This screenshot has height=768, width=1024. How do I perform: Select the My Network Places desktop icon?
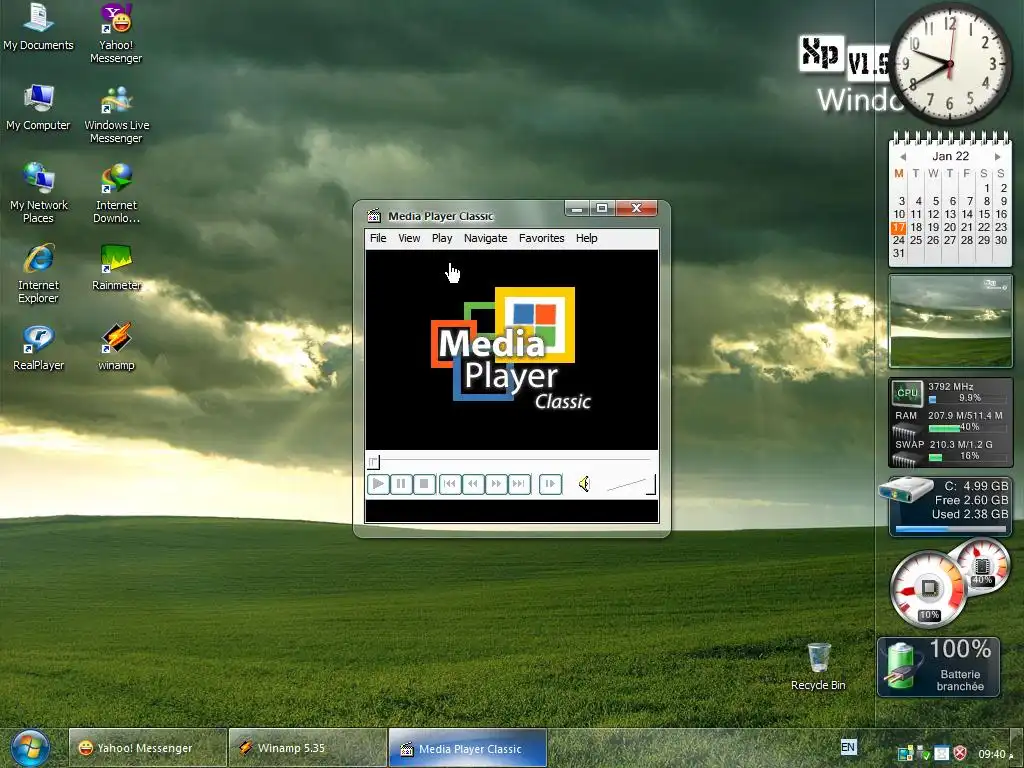38,193
